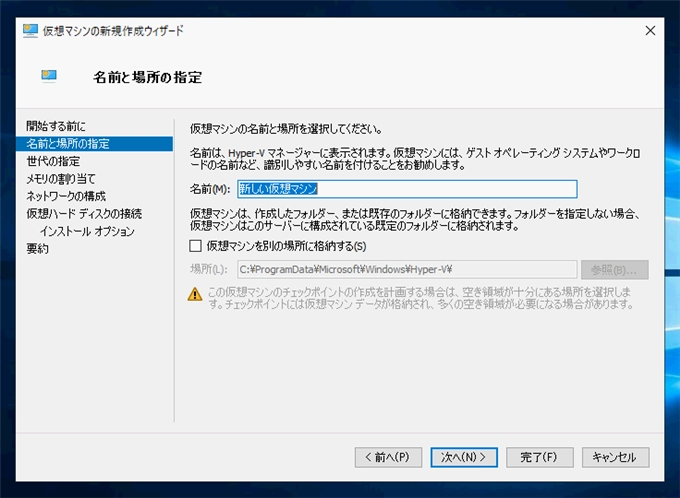Image resolution: width=680 pixels, height=498 pixels.
Task: Click the 場所(L): label
Action: [209, 269]
